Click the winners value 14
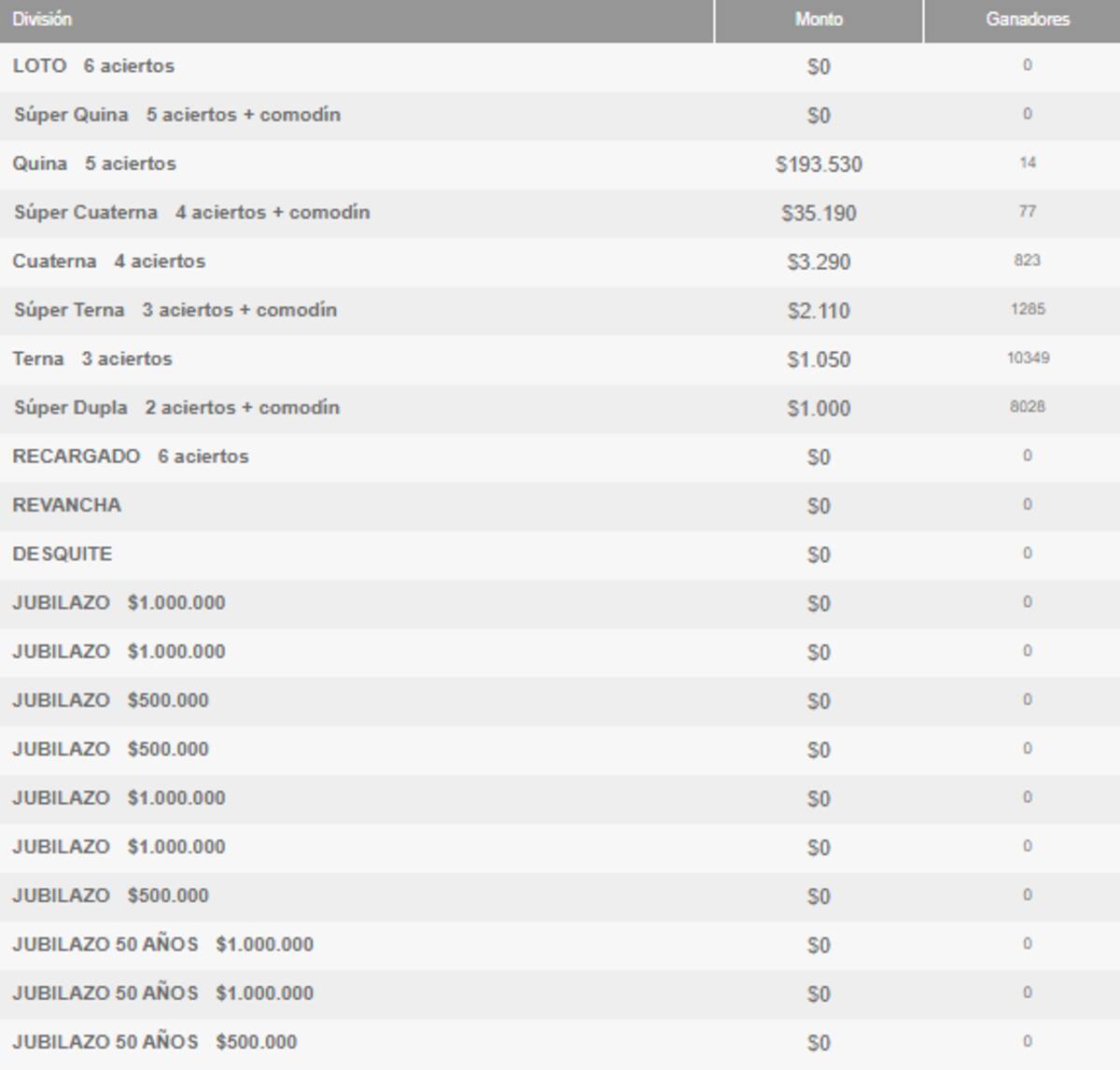The image size is (1120, 1070). pos(1028,162)
